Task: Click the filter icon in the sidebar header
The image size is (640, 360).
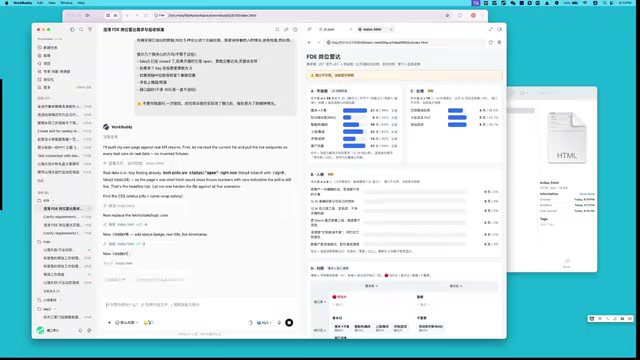Action: [90, 29]
